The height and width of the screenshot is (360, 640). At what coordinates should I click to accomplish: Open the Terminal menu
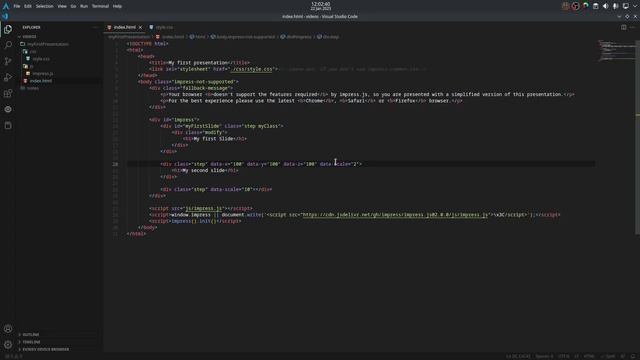pyautogui.click(x=100, y=6)
